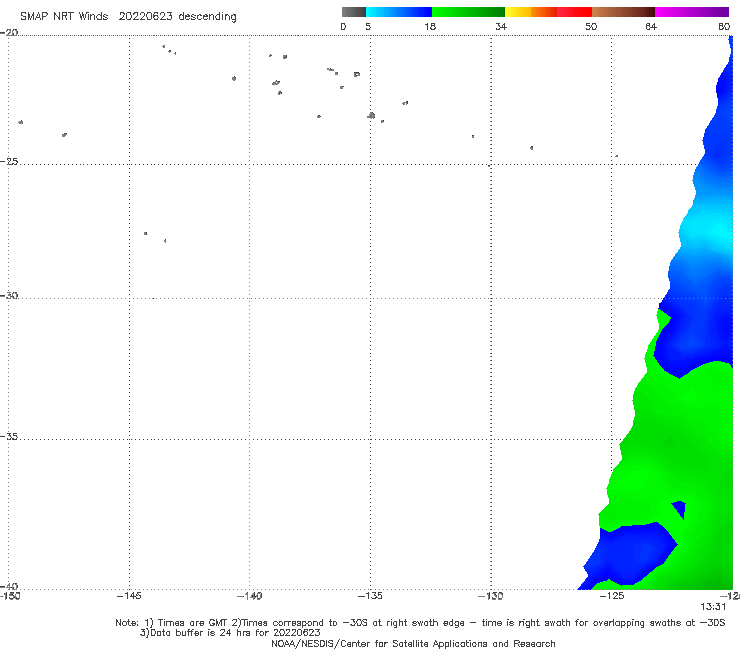Click the longitude label '-145'
This screenshot has width=740, height=650.
129,596
